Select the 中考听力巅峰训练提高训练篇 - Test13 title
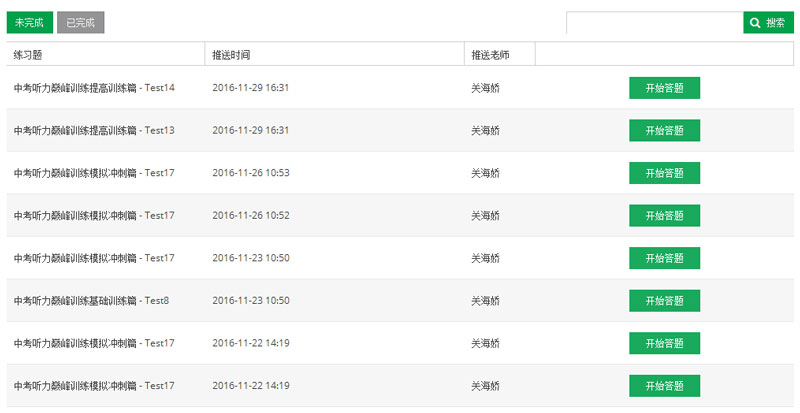 (94, 130)
